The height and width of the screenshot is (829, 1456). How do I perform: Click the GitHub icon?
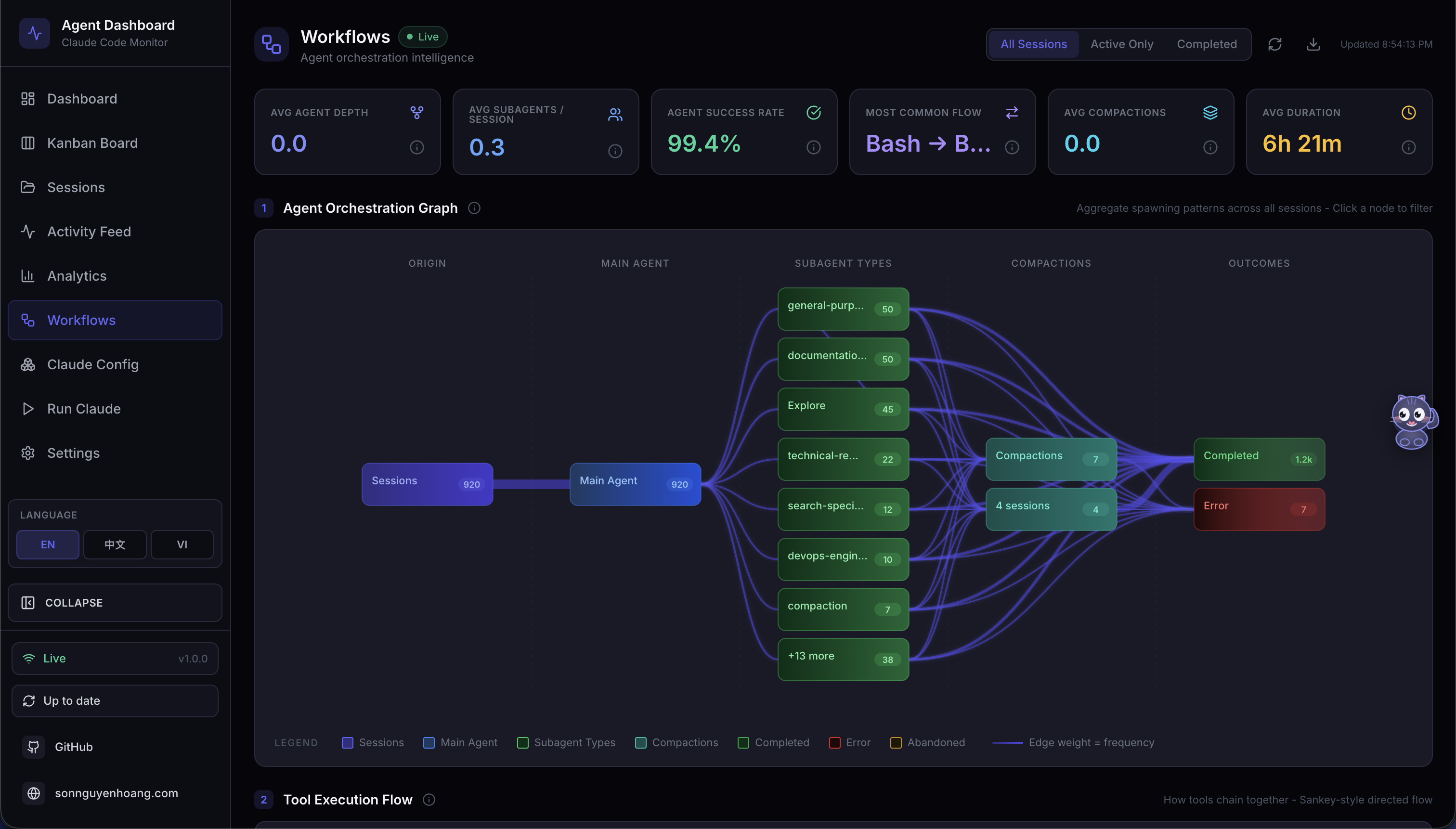(34, 747)
